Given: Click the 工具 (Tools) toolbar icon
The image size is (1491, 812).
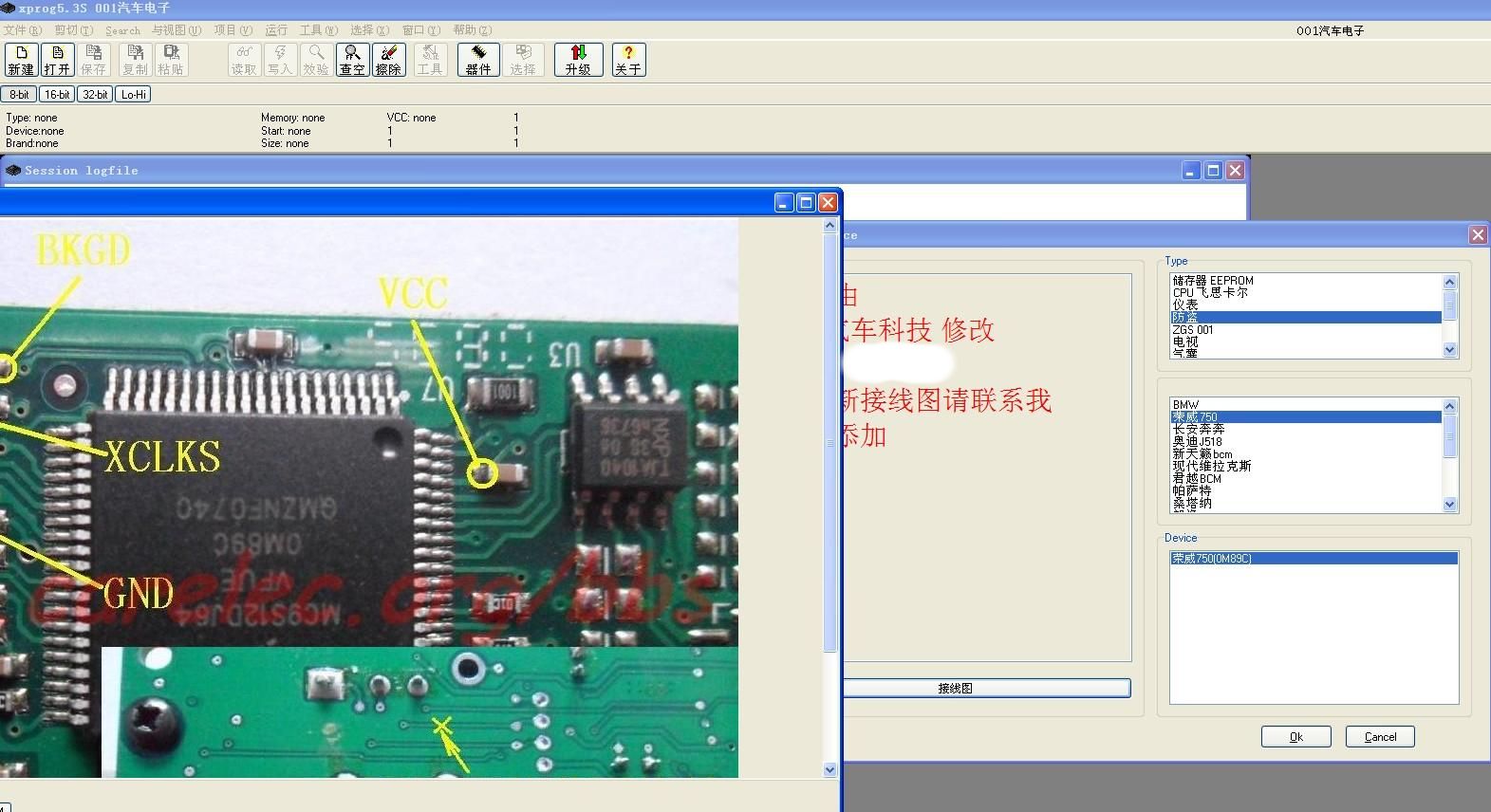Looking at the screenshot, I should point(430,60).
